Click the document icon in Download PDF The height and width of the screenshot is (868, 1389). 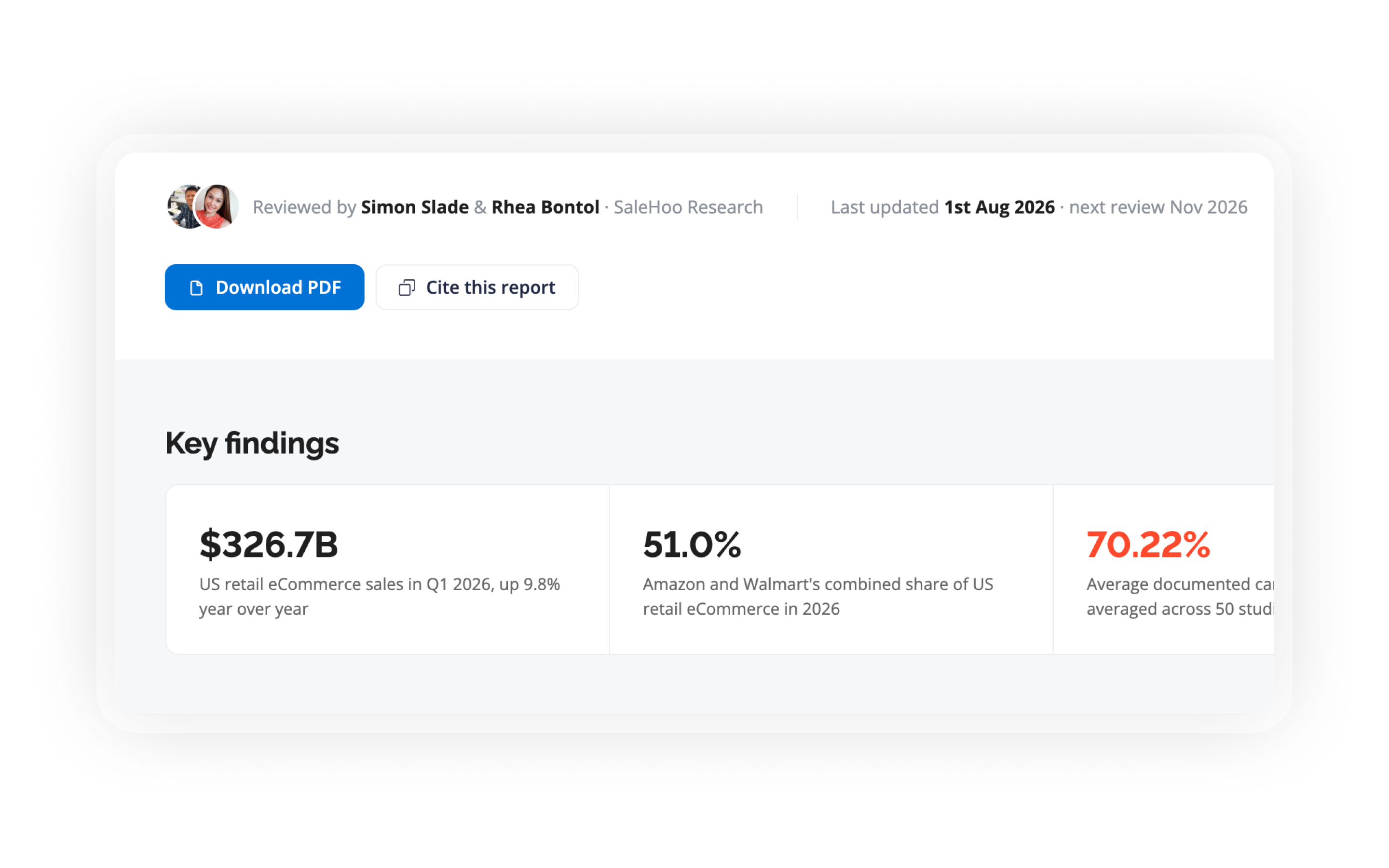[x=196, y=287]
